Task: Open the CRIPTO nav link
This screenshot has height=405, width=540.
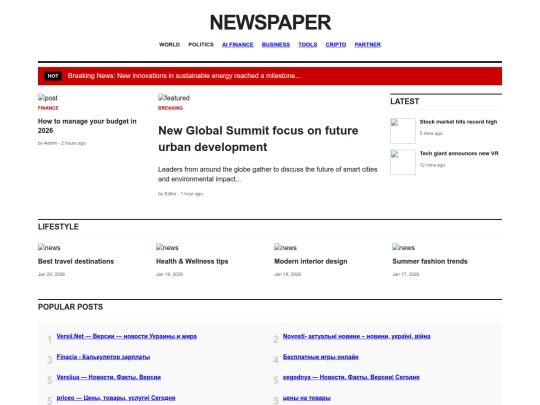Action: click(x=336, y=44)
